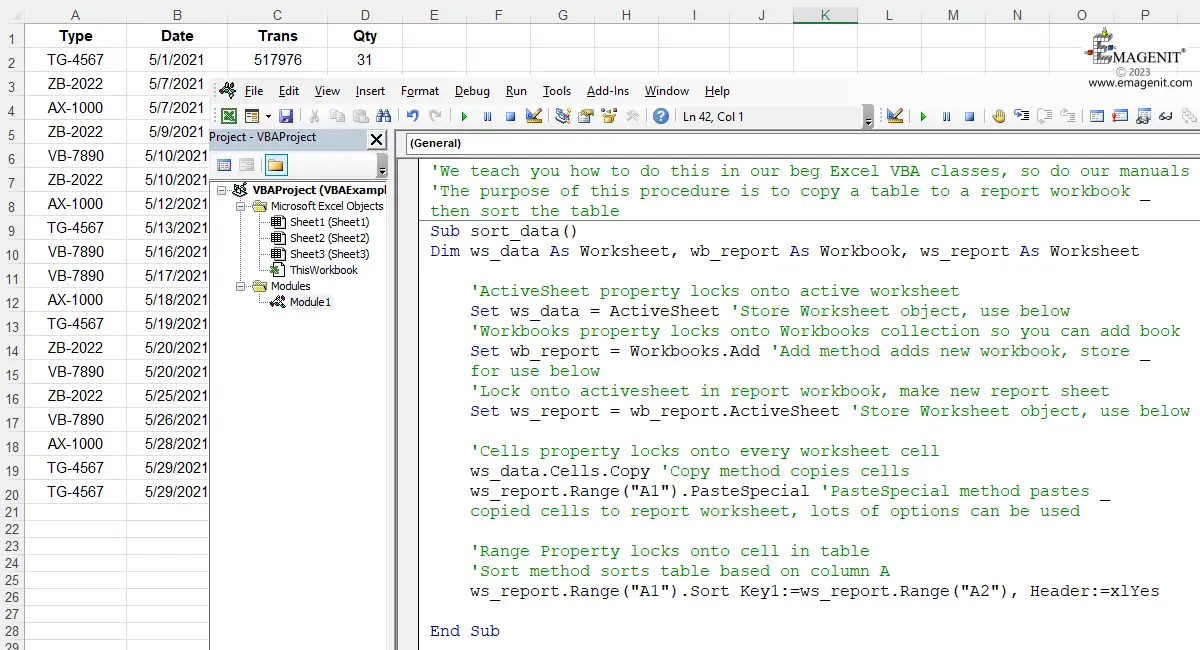Select Sheet1 (Sheet1) in project tree
Image resolution: width=1200 pixels, height=650 pixels.
tap(328, 222)
